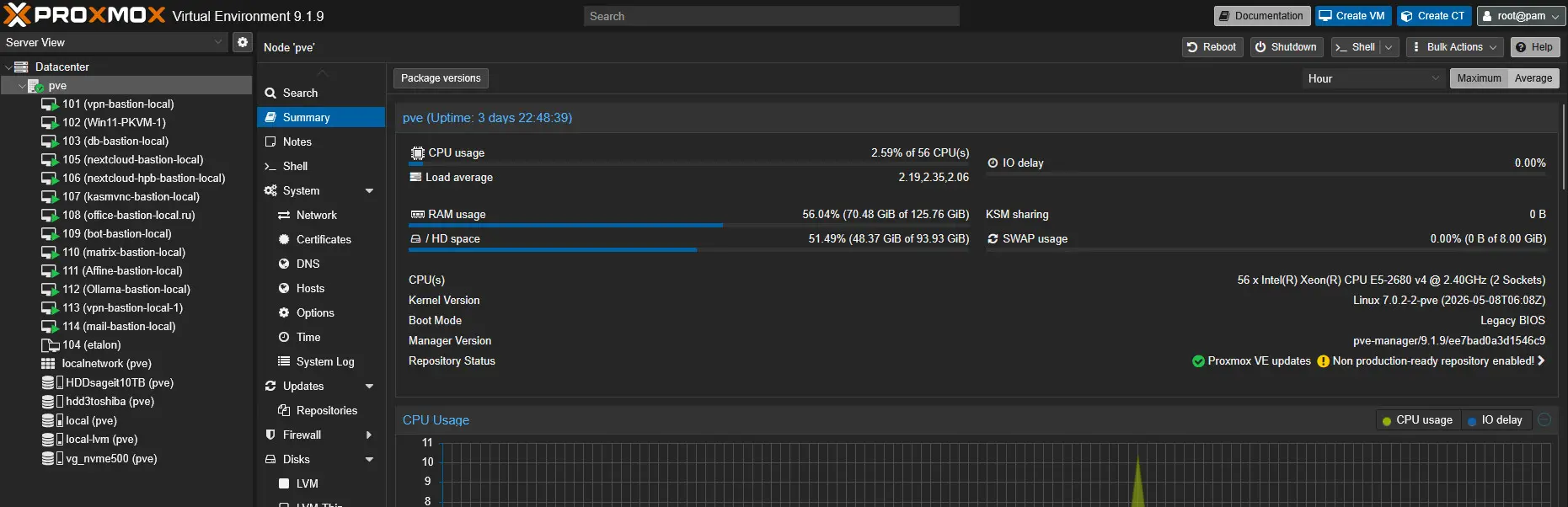Select VM 110 (matrix-bastion-local)
This screenshot has height=507, width=1568.
tap(124, 252)
